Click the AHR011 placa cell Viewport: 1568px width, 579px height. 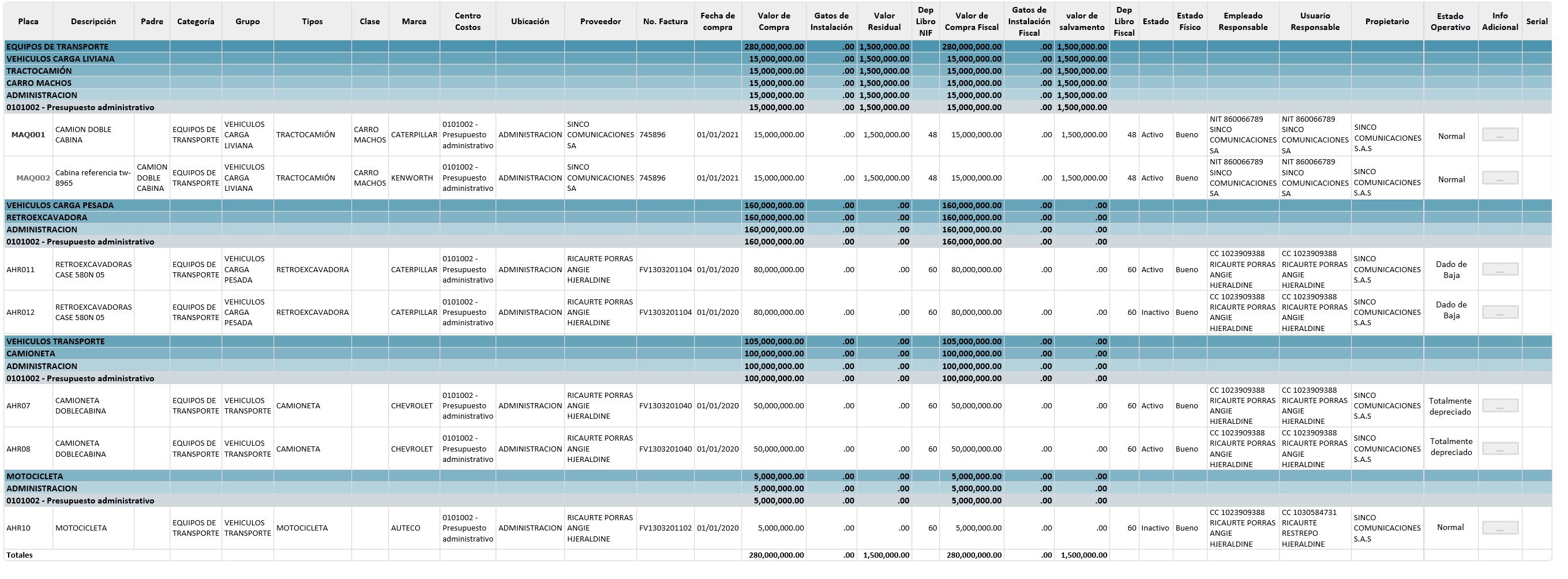28,269
